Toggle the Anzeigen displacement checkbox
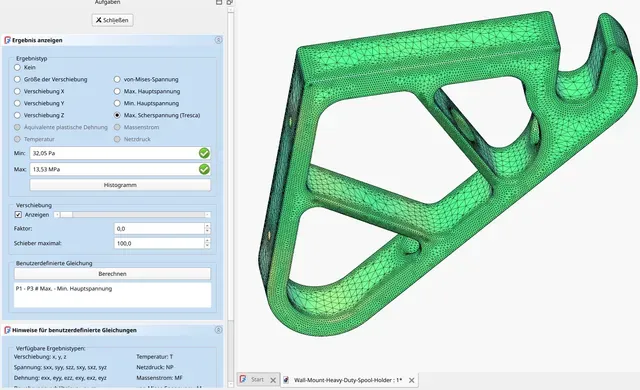The image size is (640, 390). click(x=18, y=215)
